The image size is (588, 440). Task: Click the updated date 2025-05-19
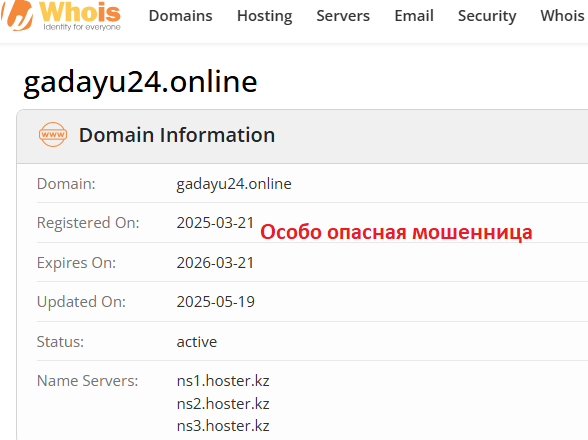[216, 302]
